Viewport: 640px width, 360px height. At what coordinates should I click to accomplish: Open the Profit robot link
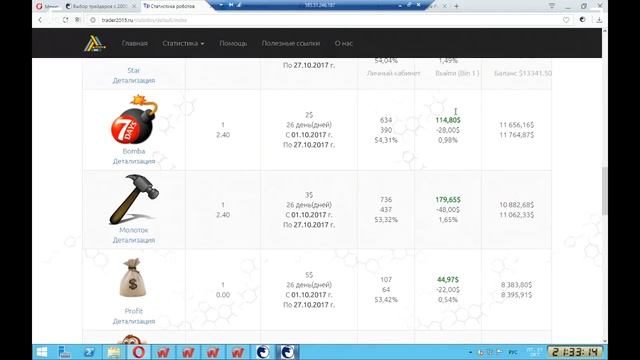click(134, 311)
